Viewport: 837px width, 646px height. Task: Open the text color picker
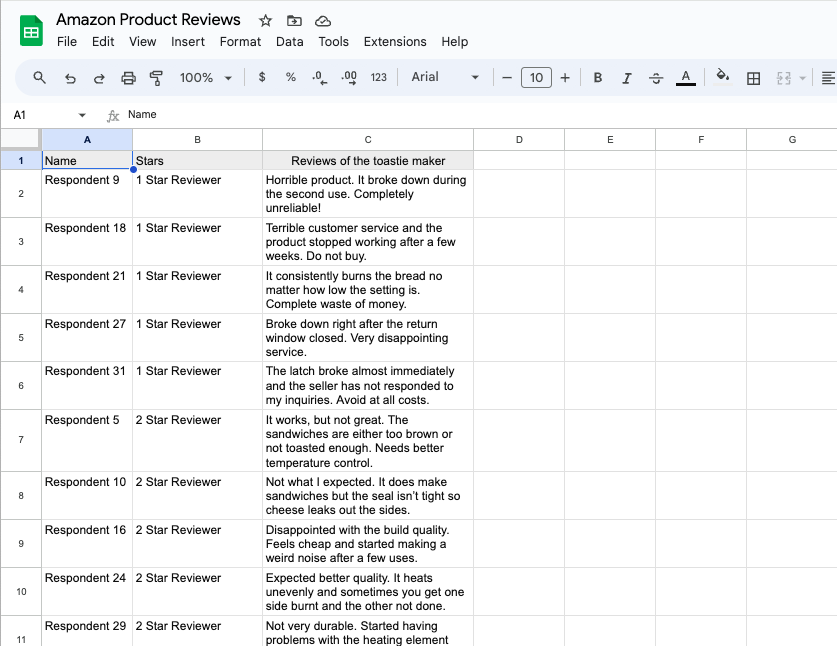tap(685, 78)
